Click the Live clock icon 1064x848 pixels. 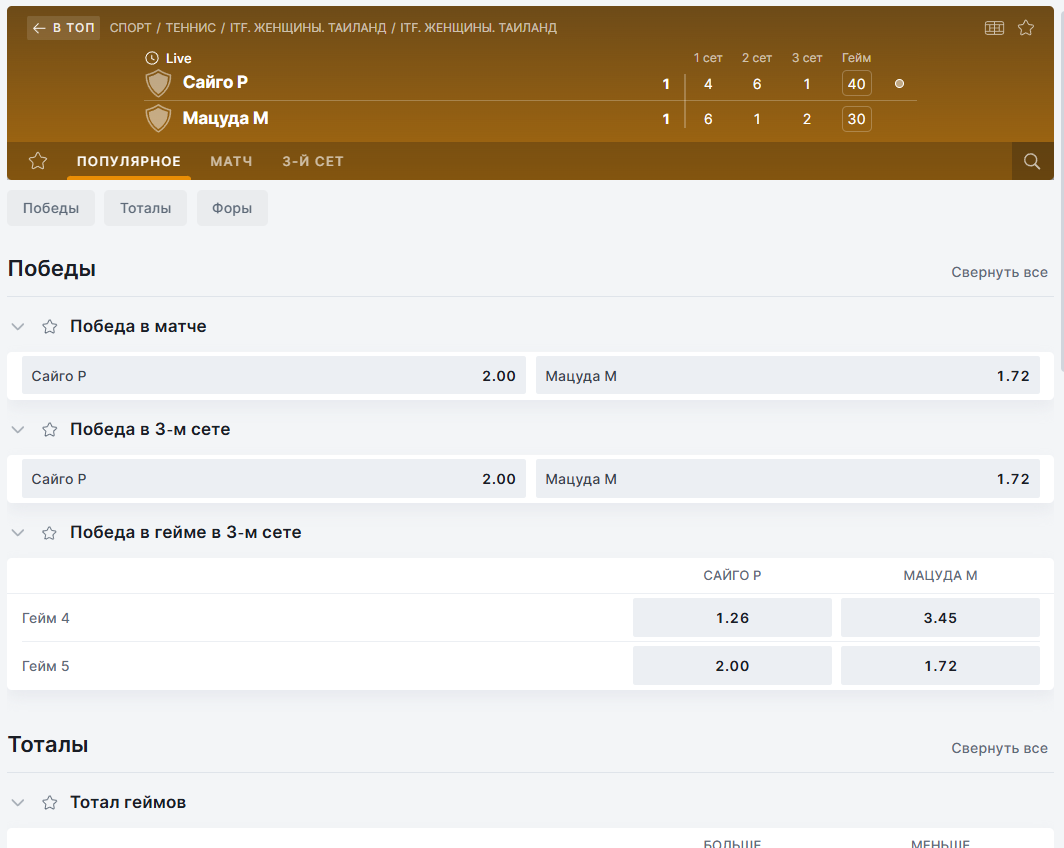pos(152,59)
